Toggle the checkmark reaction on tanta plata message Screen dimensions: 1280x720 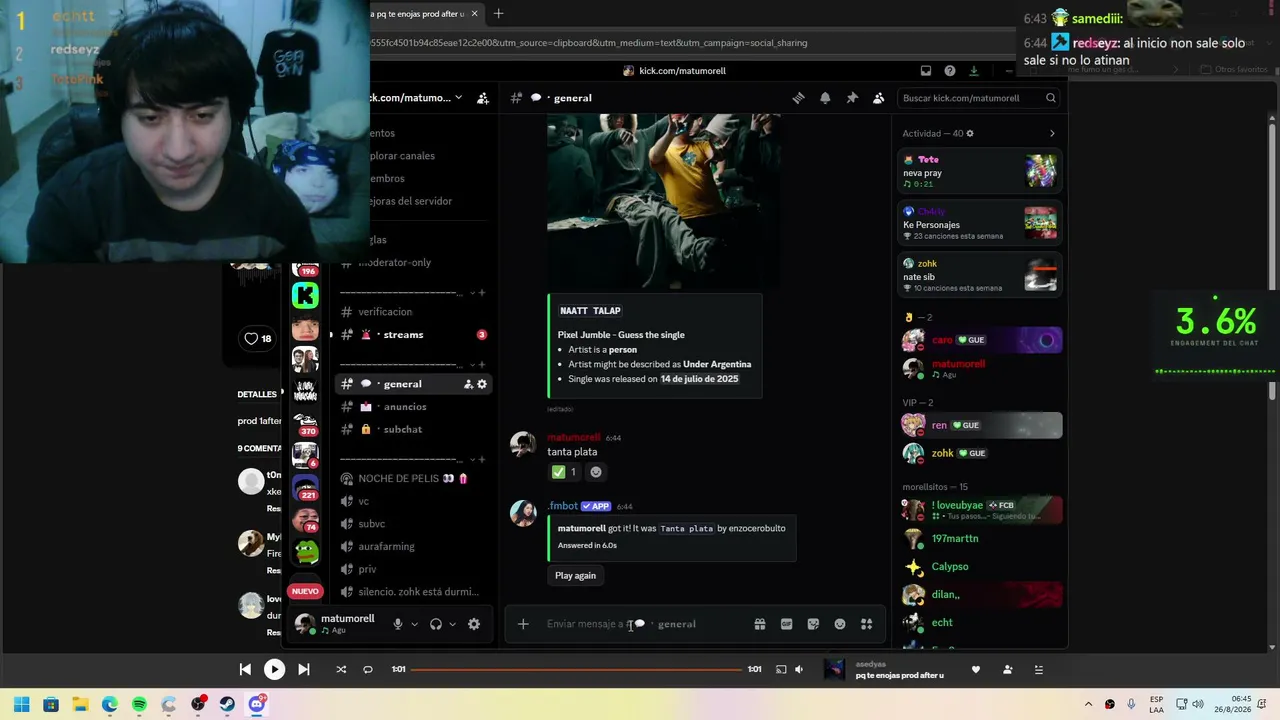[564, 472]
